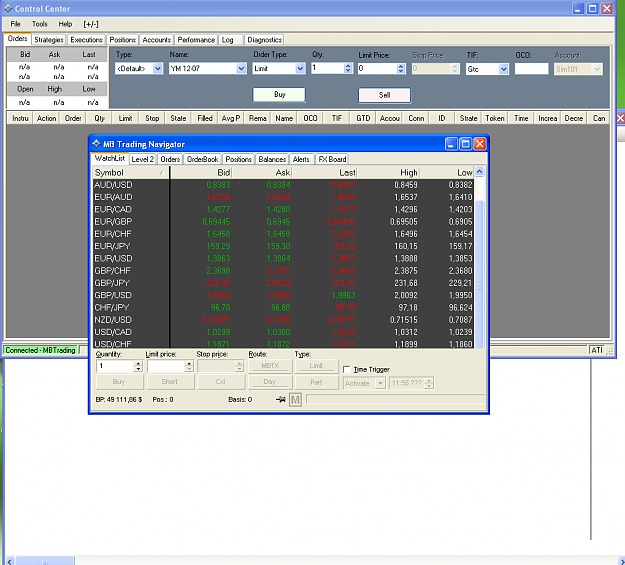Open the Balances tab
The height and width of the screenshot is (565, 625).
coord(272,159)
